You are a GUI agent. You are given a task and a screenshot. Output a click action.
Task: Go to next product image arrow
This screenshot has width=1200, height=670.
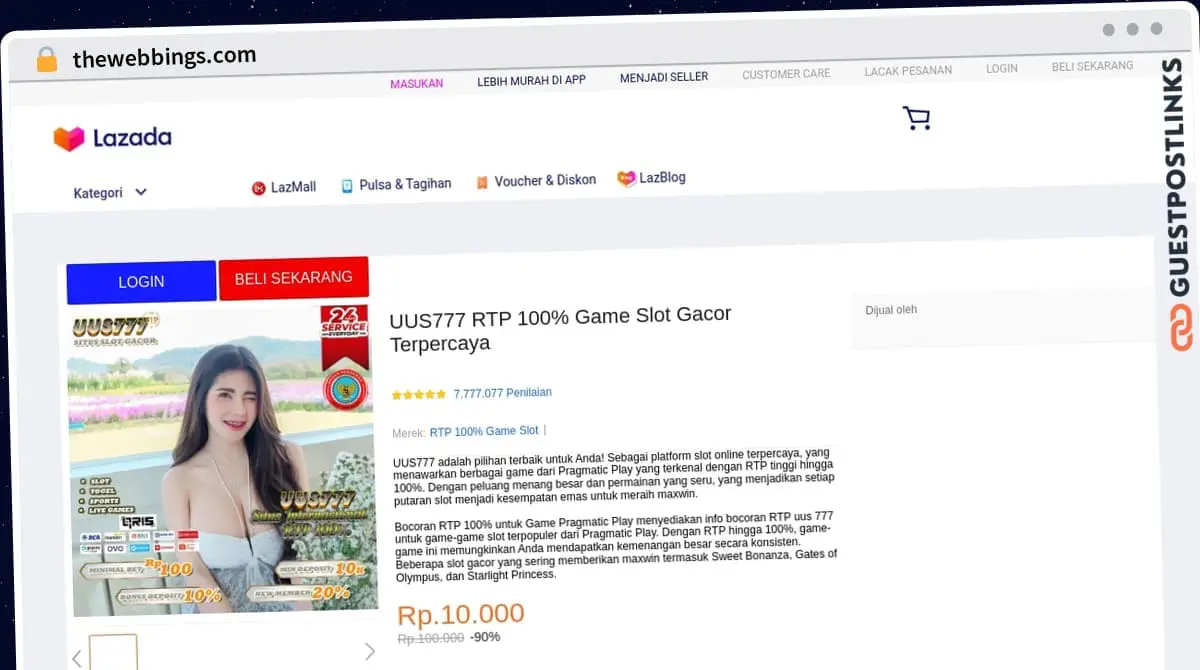(369, 652)
